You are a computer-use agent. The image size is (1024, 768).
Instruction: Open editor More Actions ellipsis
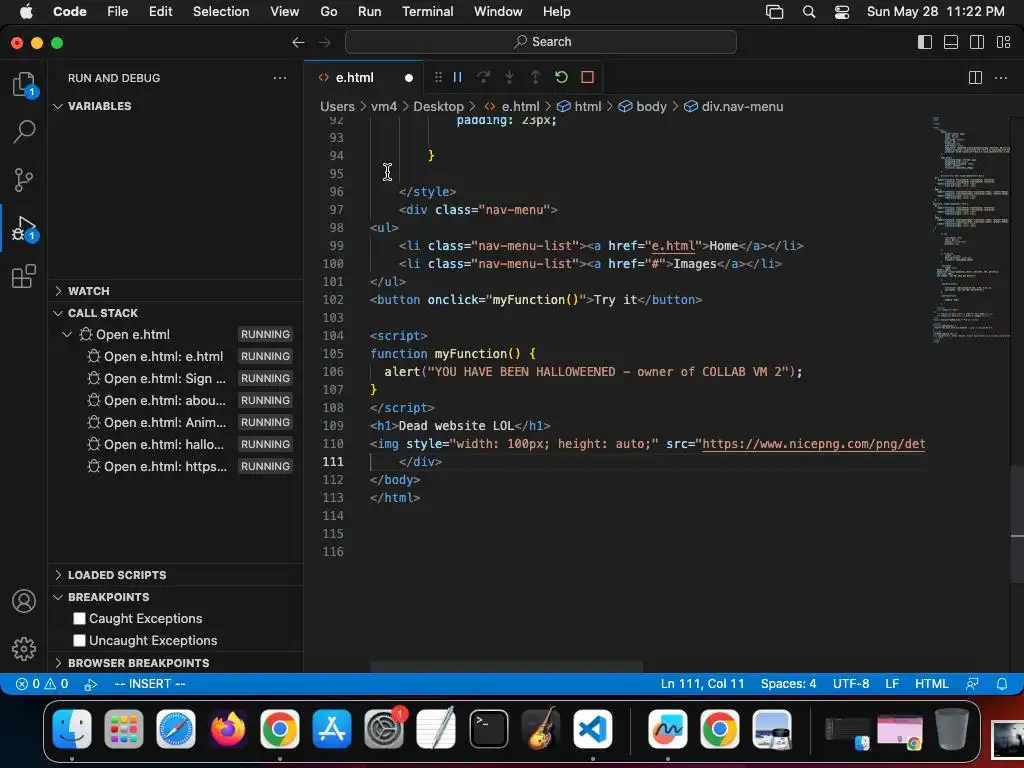tap(1000, 78)
